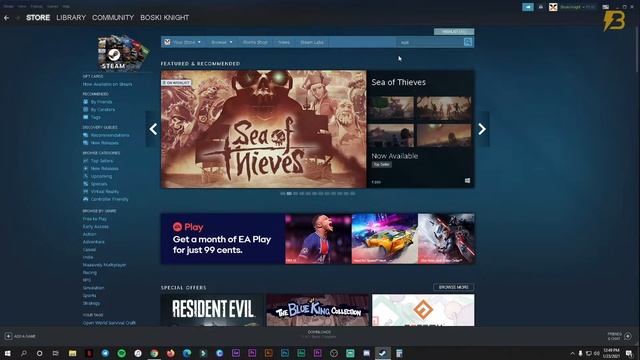Open the Resident Evil special offer
640x360 pixels.
pos(212,310)
